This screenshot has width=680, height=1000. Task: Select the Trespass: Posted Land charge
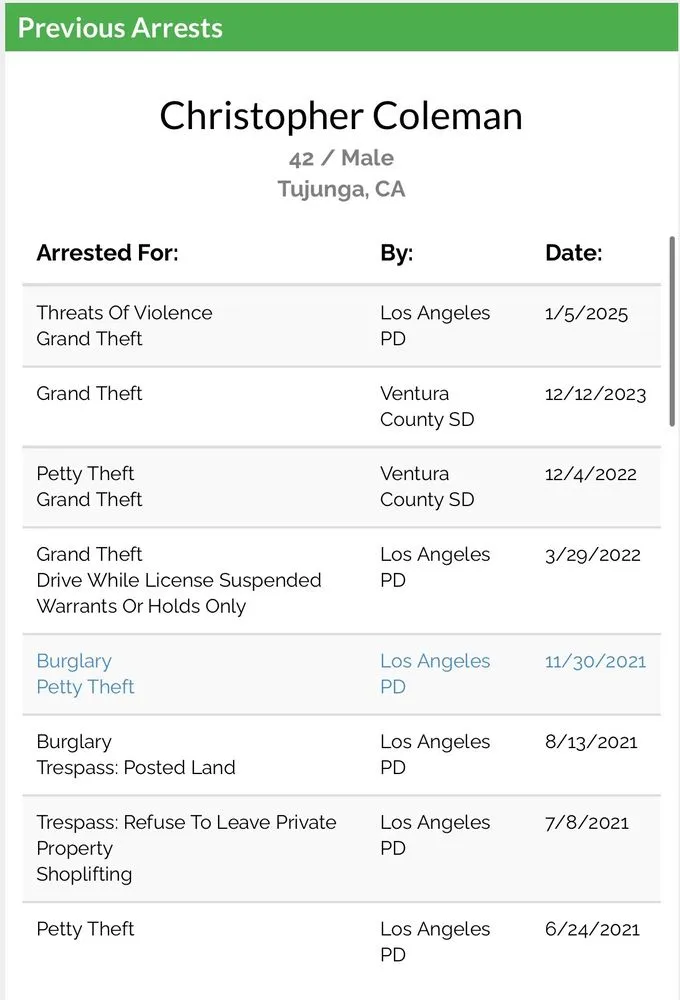click(136, 768)
